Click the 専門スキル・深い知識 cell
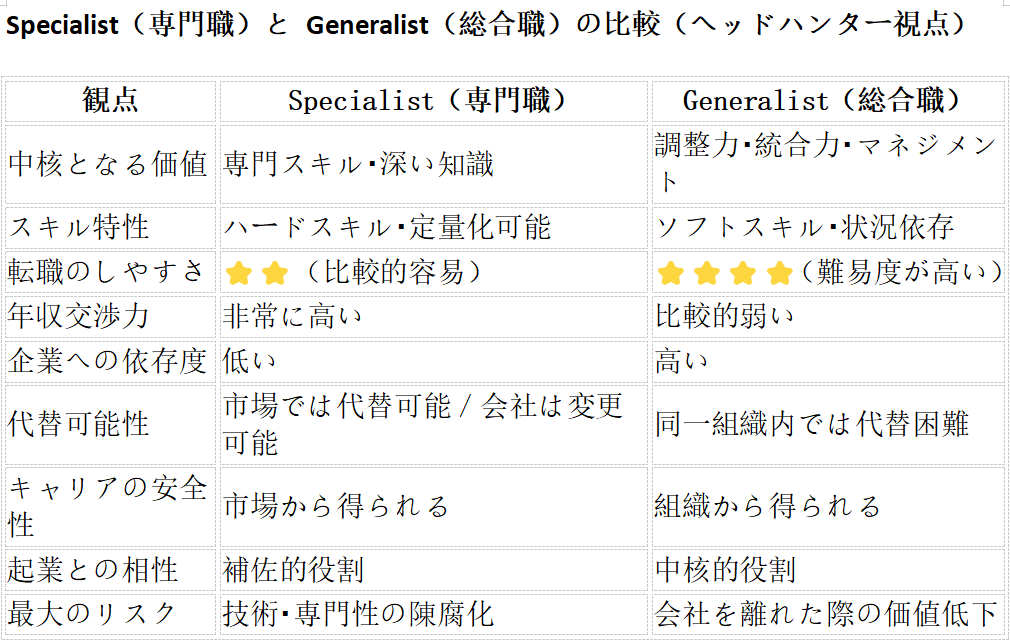The height and width of the screenshot is (644, 1010). coord(358,164)
